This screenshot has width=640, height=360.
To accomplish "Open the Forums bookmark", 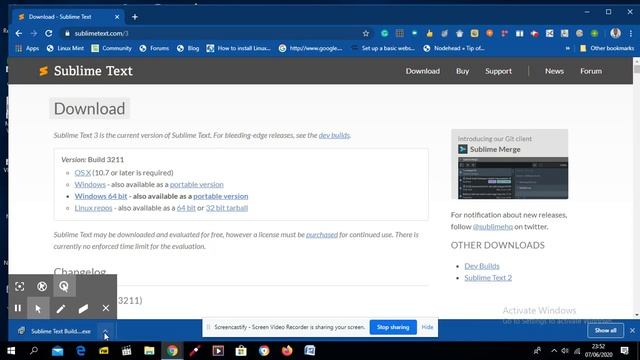I will 154,48.
